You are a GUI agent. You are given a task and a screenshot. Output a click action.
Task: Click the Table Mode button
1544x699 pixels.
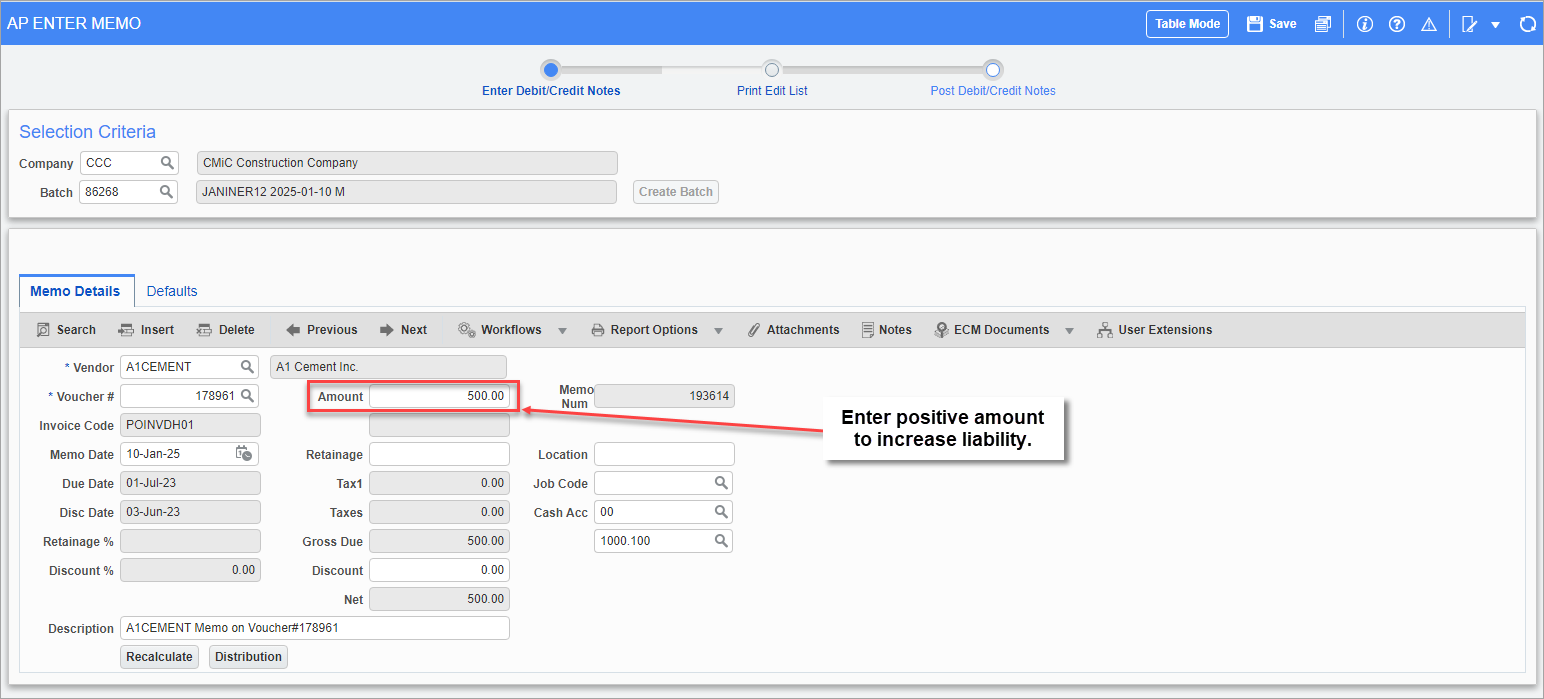(1187, 24)
